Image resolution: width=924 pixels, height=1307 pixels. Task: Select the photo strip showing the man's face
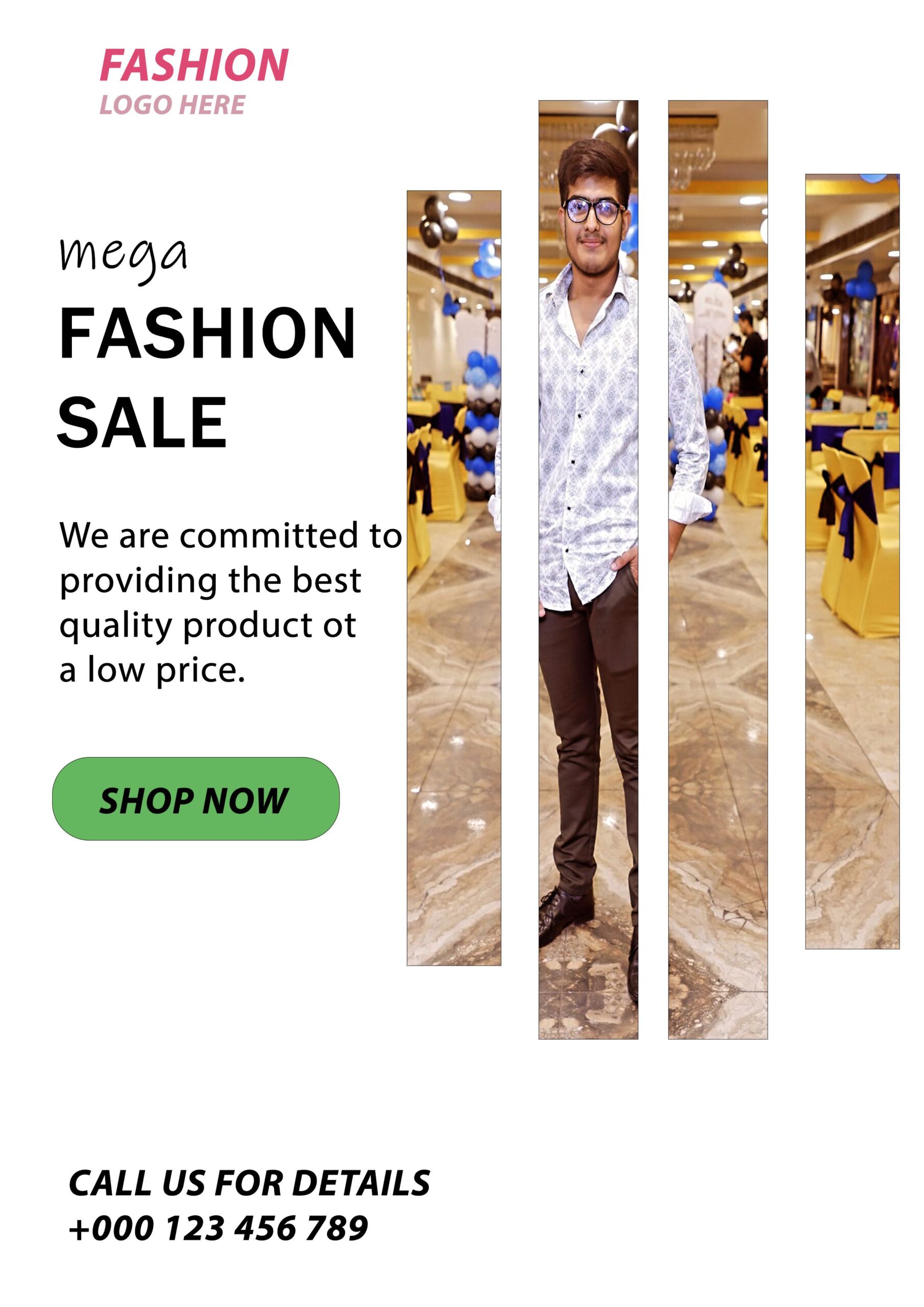pyautogui.click(x=588, y=570)
